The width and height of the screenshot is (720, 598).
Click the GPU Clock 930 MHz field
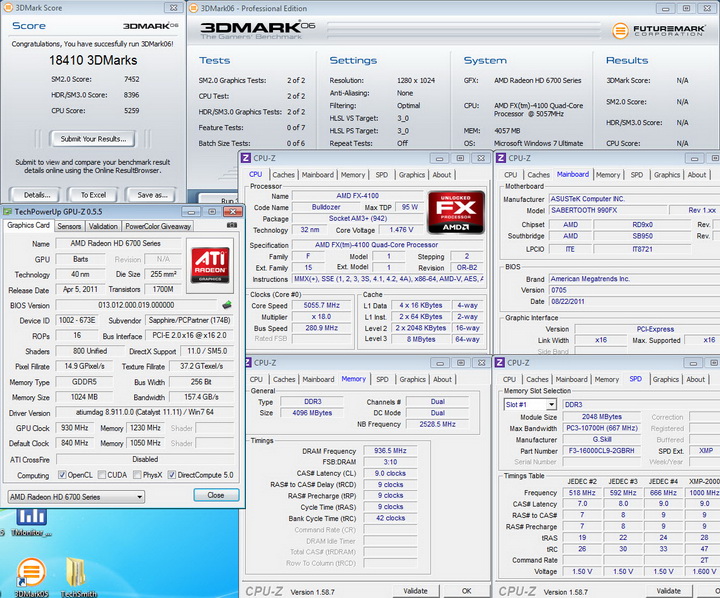[x=74, y=428]
